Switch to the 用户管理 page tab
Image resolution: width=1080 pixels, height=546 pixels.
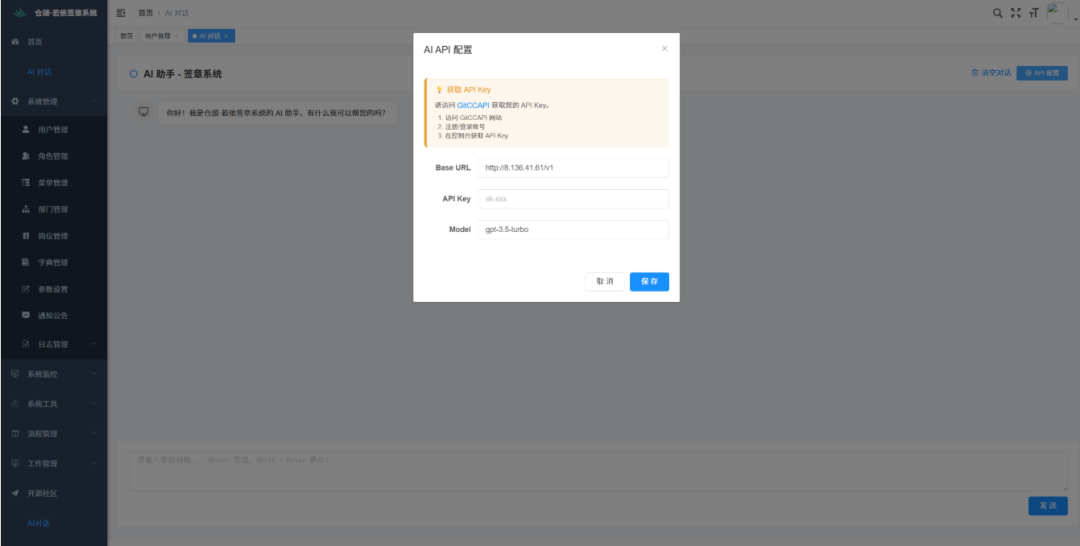[163, 36]
